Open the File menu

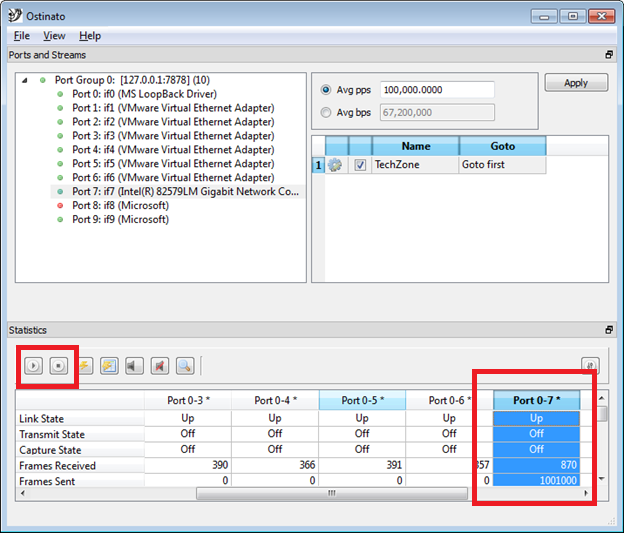[x=21, y=36]
